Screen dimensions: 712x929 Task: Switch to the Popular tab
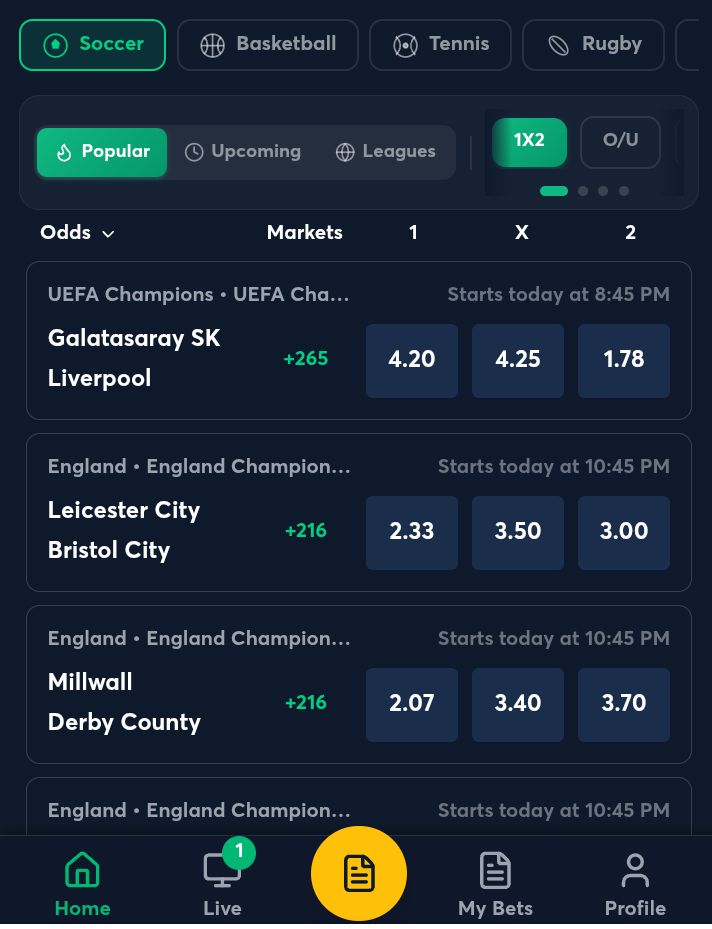tap(102, 152)
